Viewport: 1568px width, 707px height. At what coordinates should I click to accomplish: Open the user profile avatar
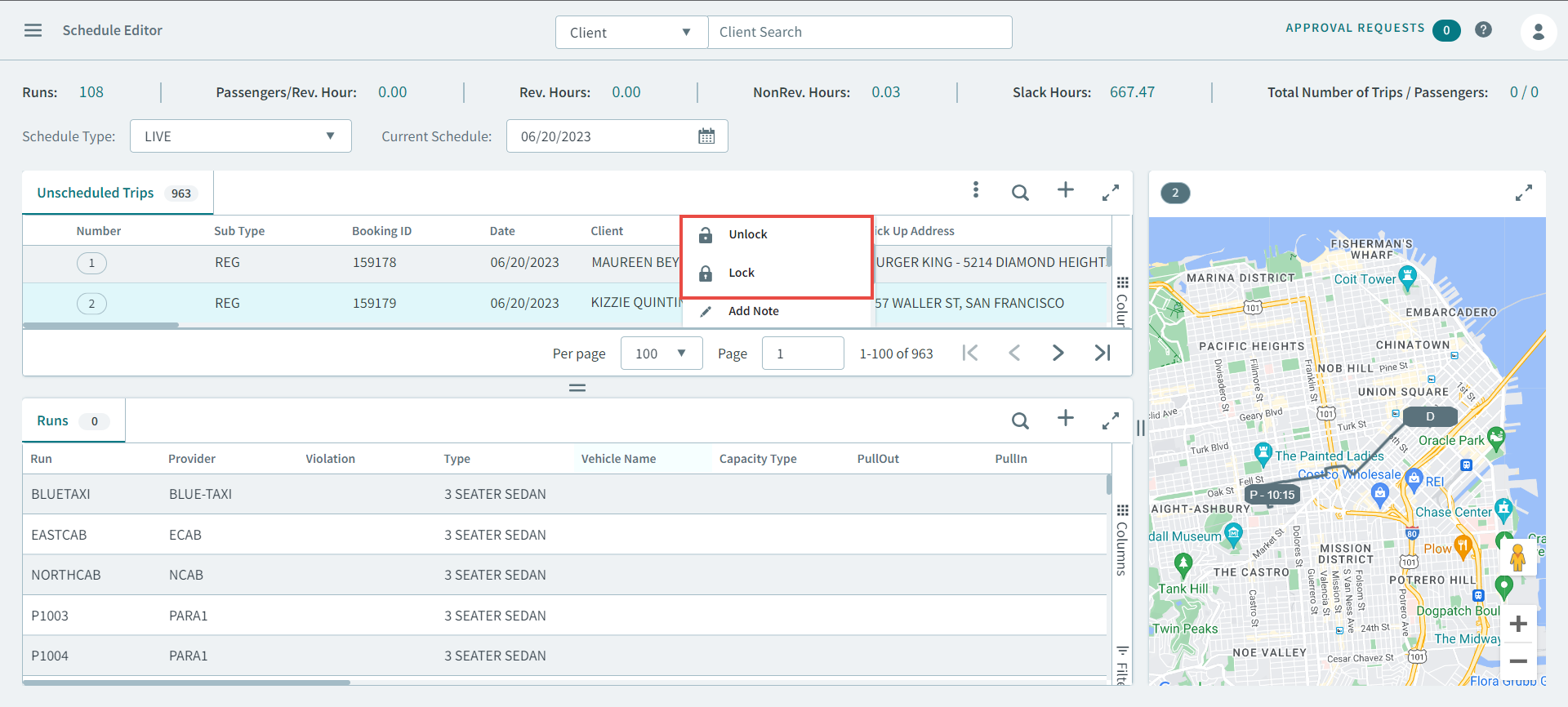point(1538,32)
